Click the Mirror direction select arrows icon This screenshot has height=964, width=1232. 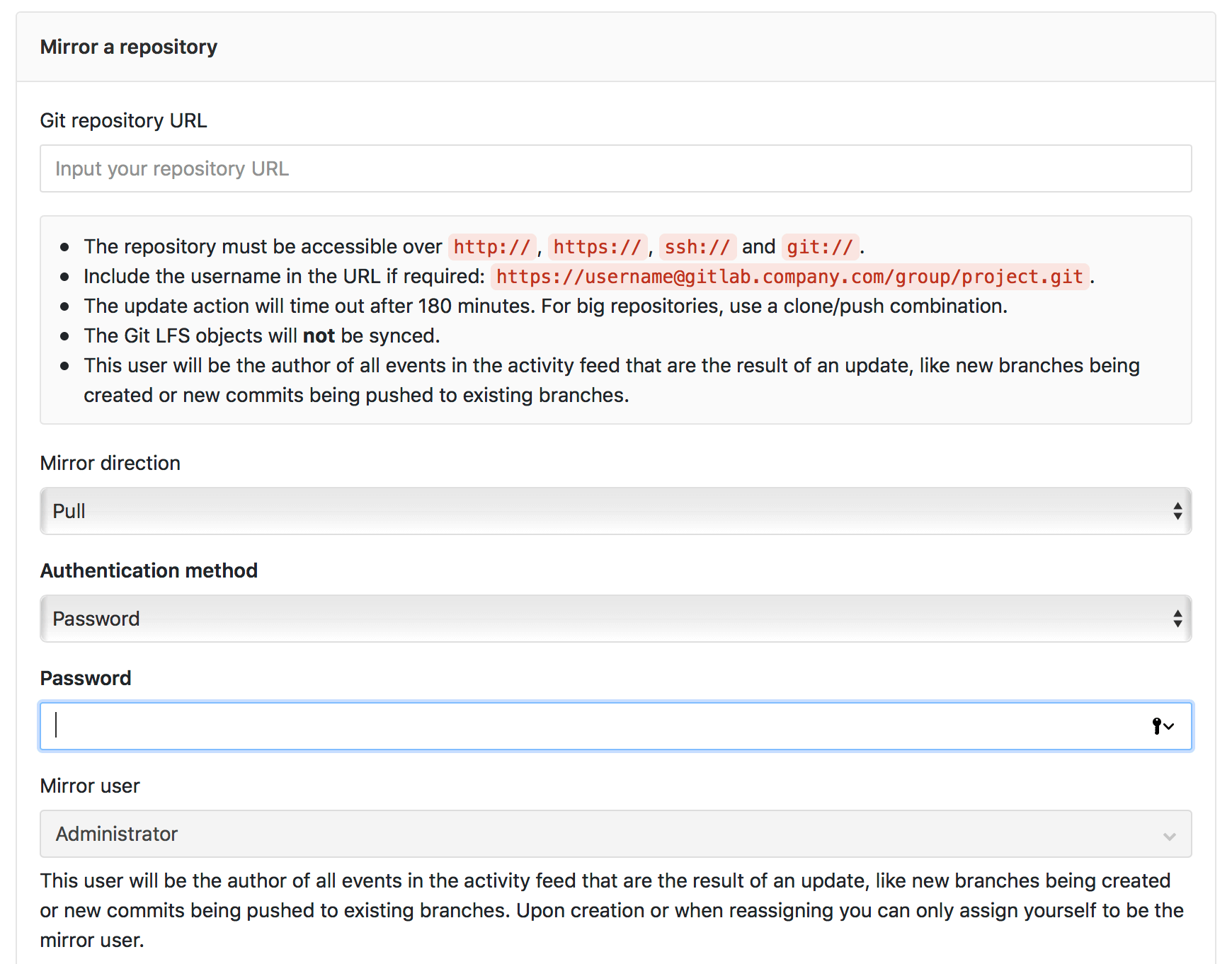[1177, 510]
